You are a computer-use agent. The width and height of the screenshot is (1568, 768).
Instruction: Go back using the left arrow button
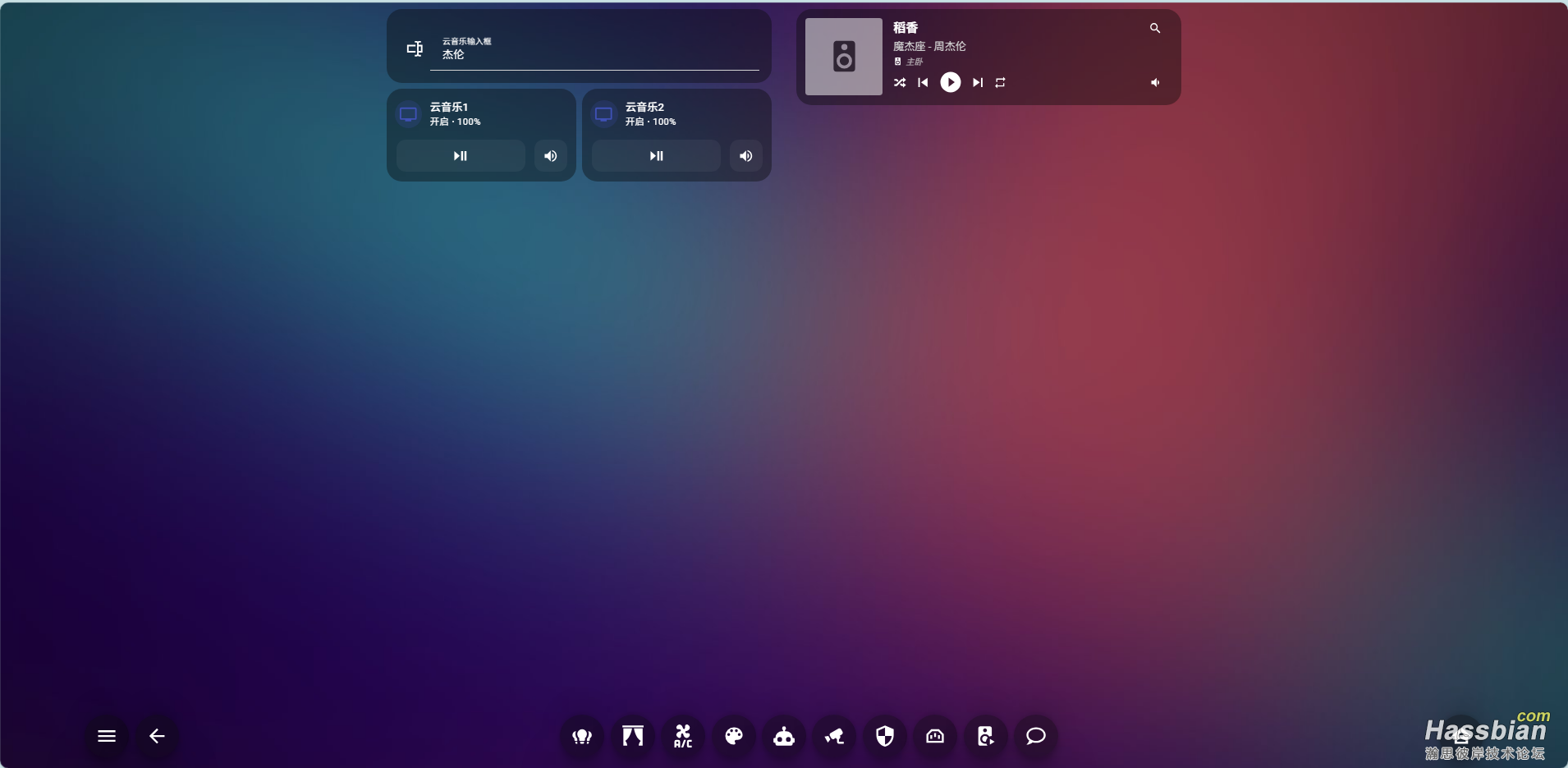(157, 736)
